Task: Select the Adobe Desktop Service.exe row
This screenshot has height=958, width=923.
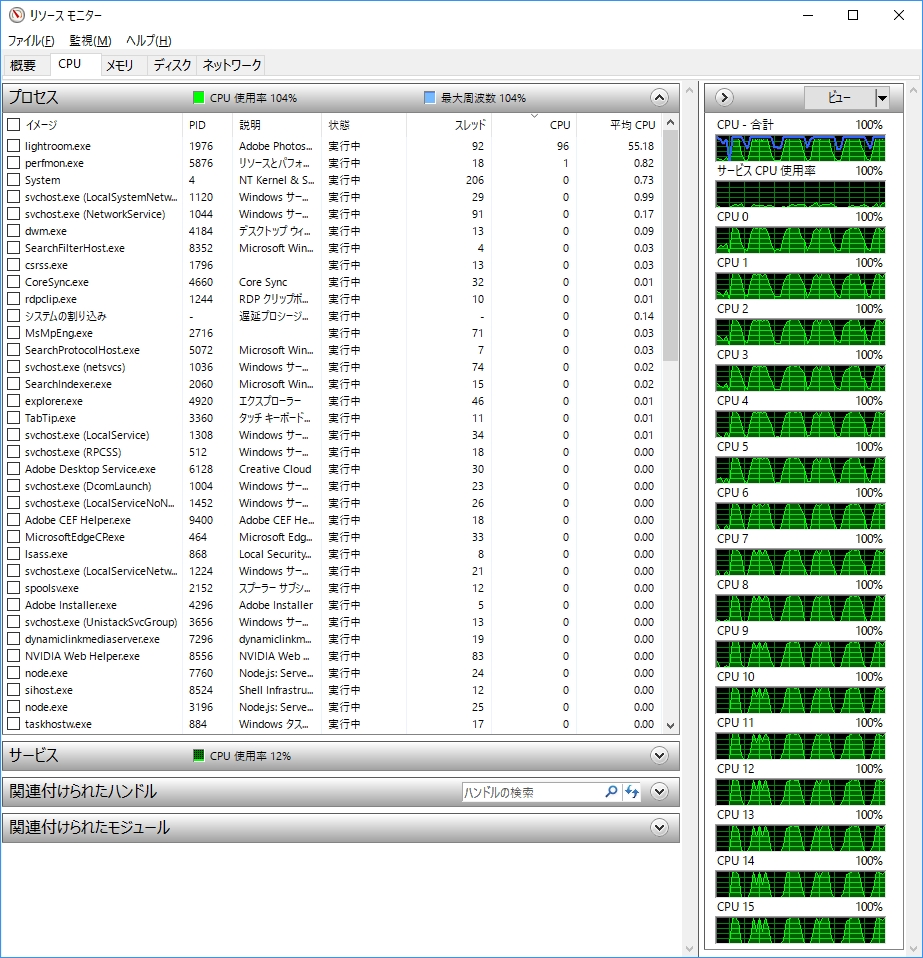Action: (90, 469)
